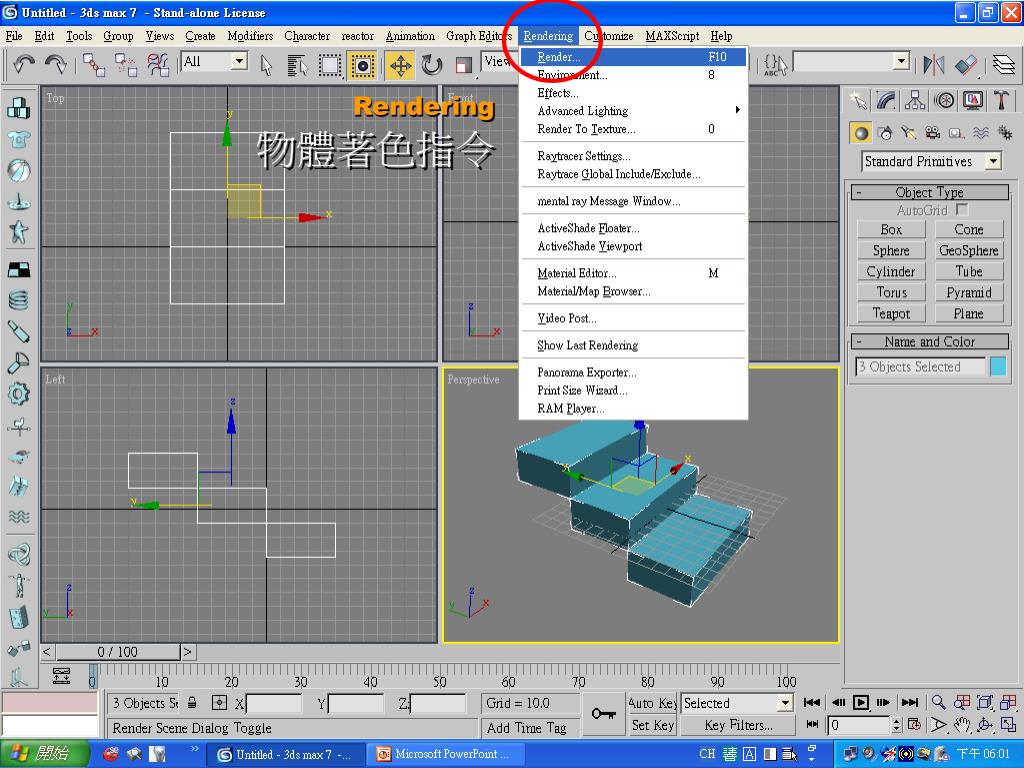Open the Key Filters... dialog
This screenshot has height=768, width=1024.
(x=738, y=725)
